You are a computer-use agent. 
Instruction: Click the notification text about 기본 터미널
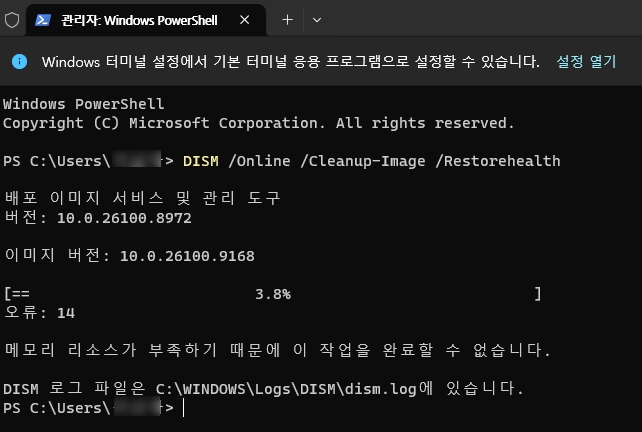290,62
